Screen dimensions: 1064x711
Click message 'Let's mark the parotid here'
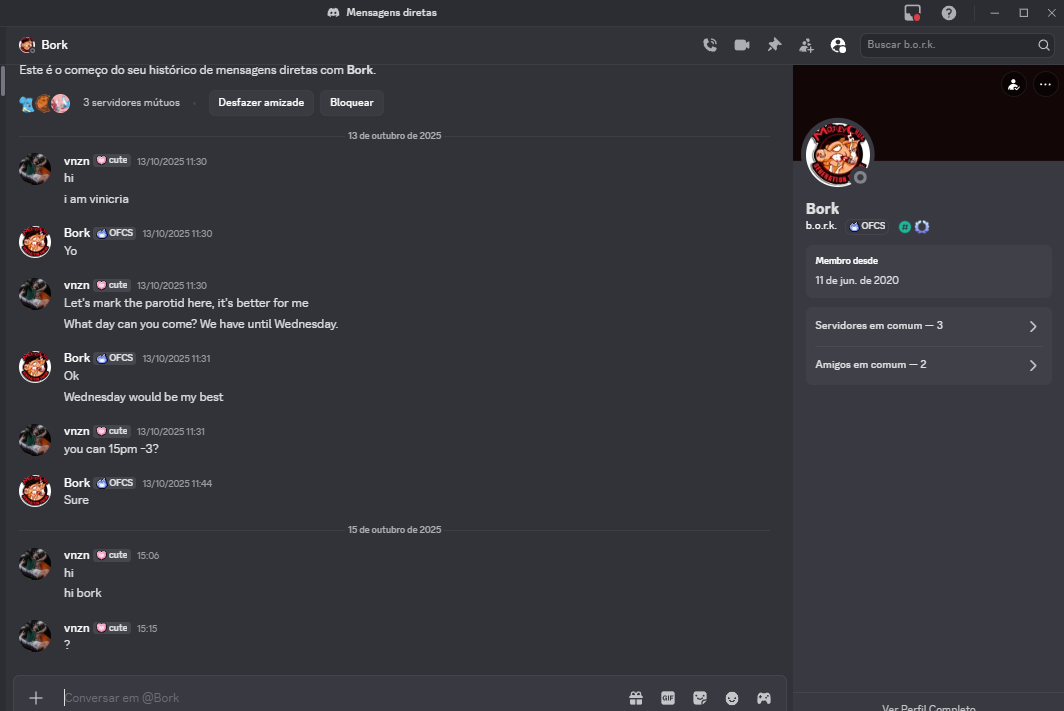tap(186, 303)
